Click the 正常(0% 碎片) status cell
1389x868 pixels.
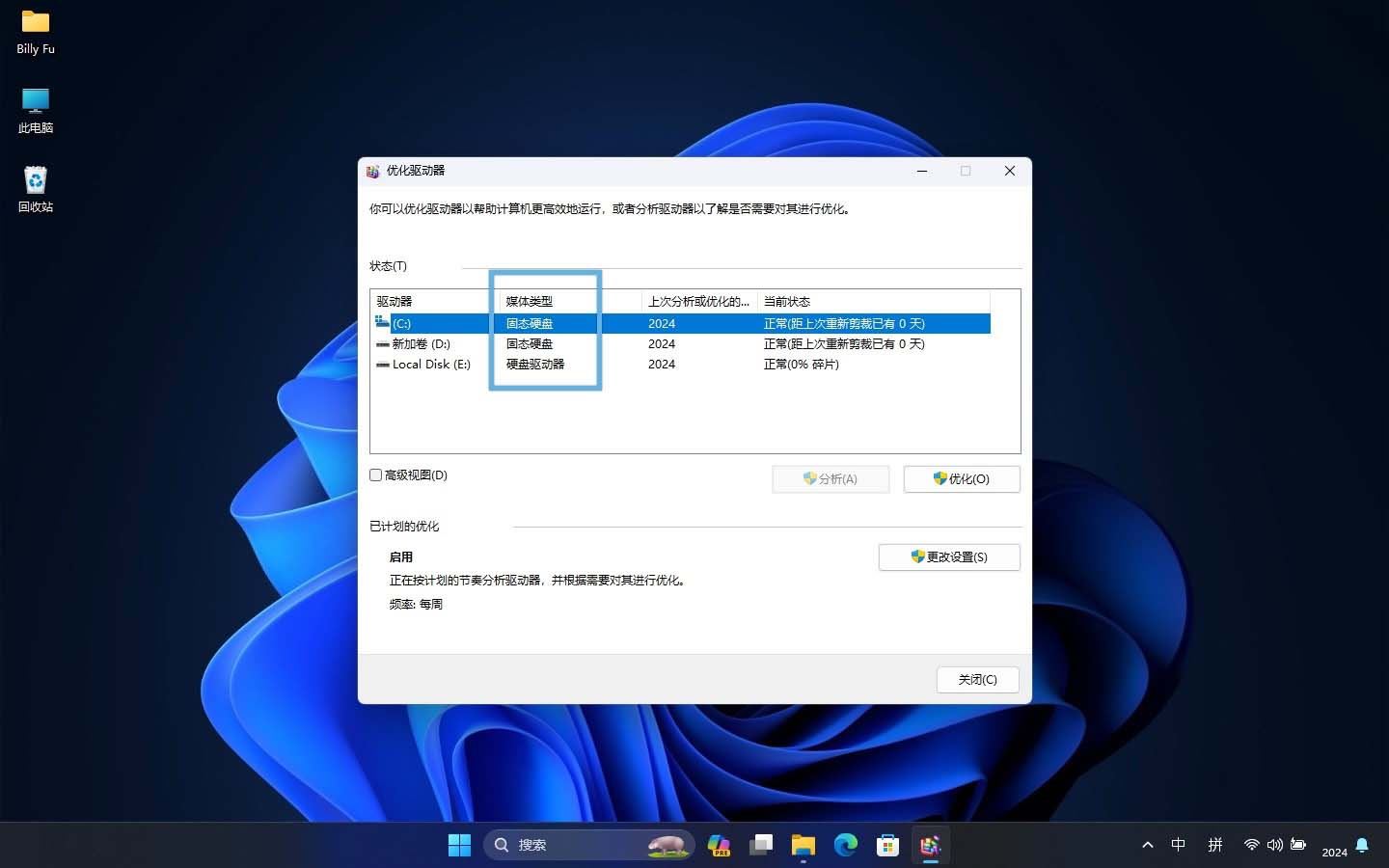(802, 364)
